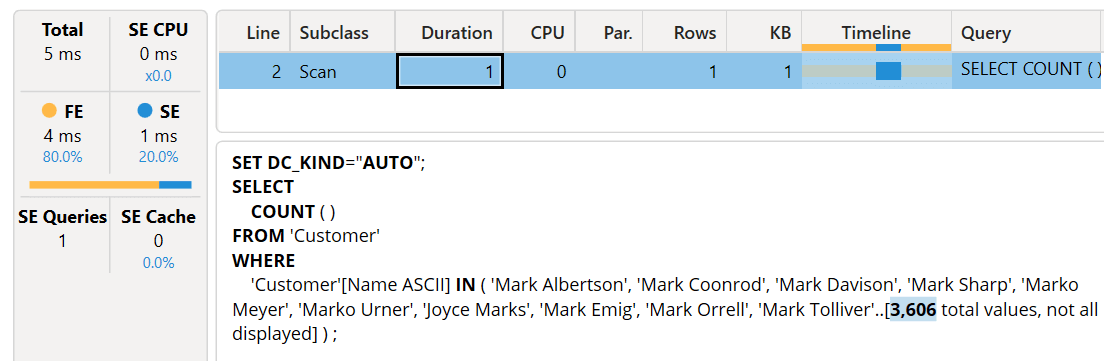Select the Duration cell showing 1
The image size is (1104, 361).
(x=450, y=71)
